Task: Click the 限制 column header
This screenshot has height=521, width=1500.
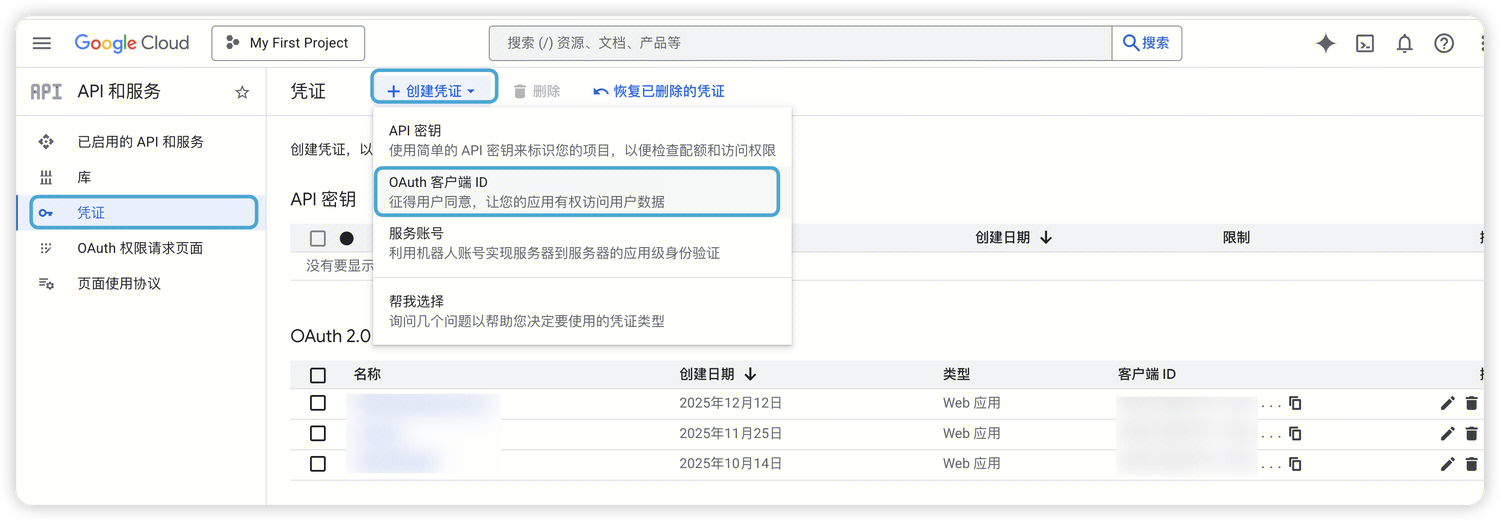Action: point(1236,238)
